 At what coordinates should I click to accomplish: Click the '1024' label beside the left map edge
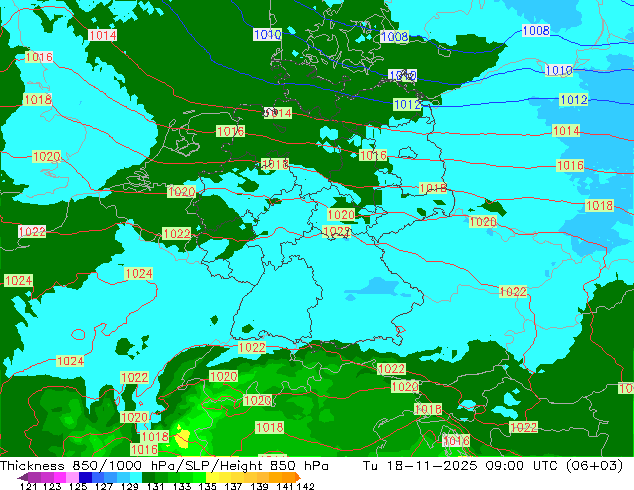point(18,280)
